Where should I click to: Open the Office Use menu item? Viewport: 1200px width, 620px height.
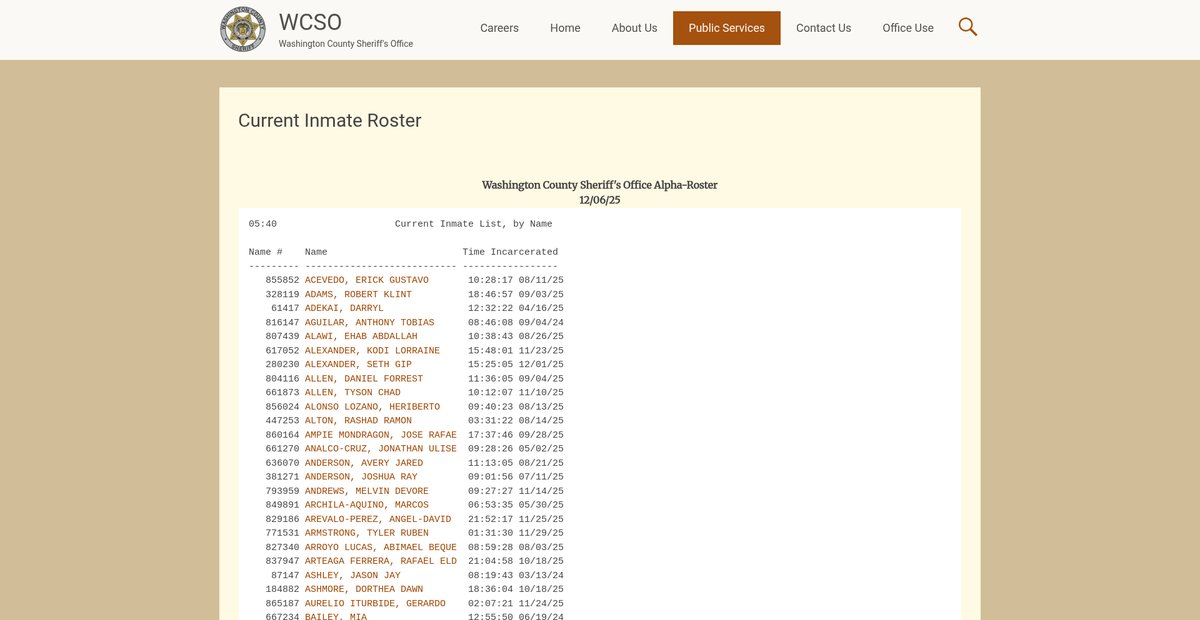(x=908, y=28)
